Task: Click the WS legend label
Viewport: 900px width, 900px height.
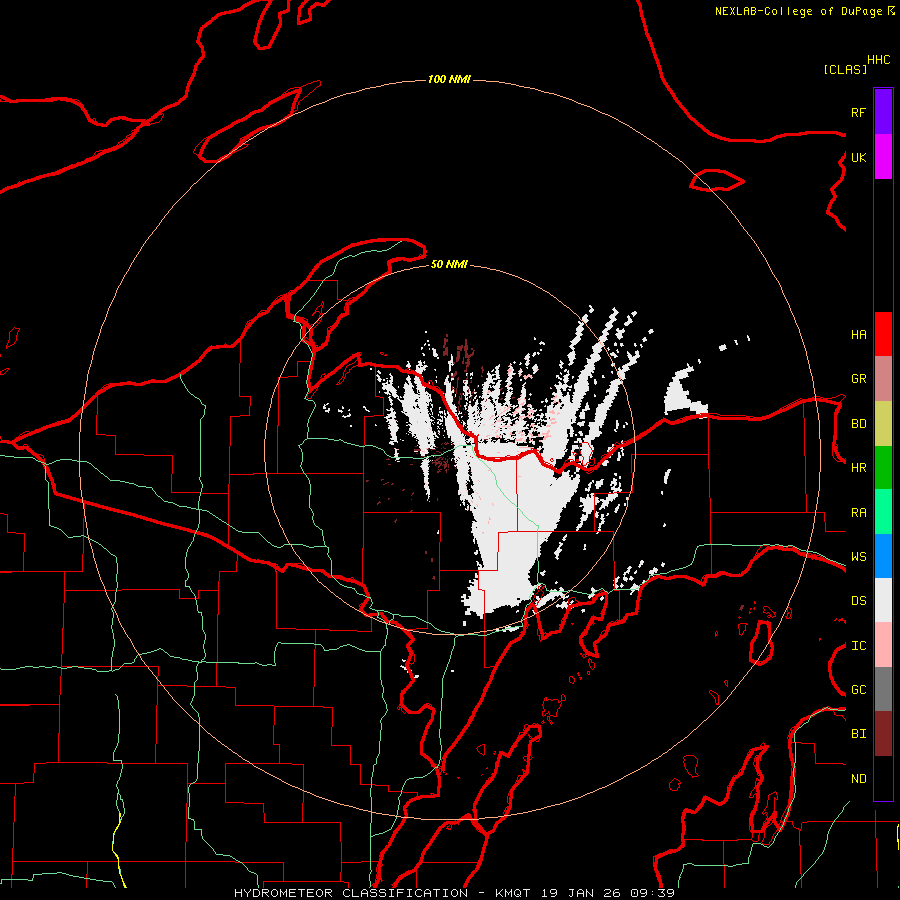Action: click(858, 557)
